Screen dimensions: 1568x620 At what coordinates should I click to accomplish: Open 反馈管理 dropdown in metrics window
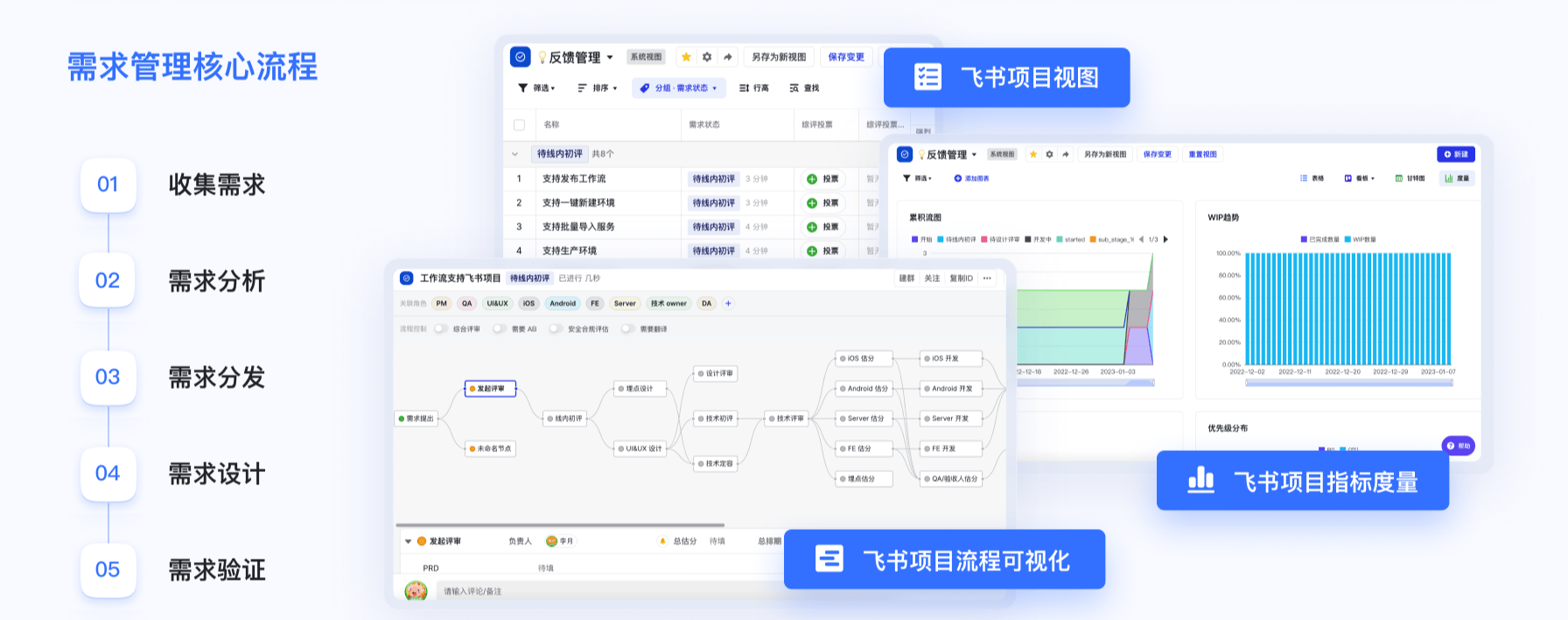(974, 155)
